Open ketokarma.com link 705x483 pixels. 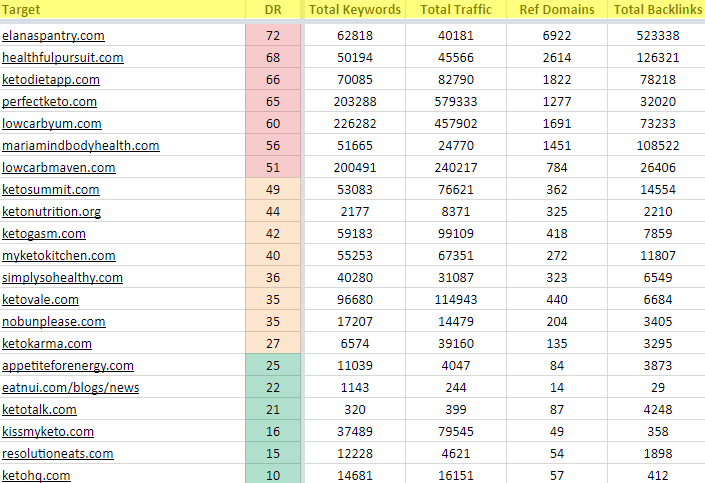click(x=47, y=344)
